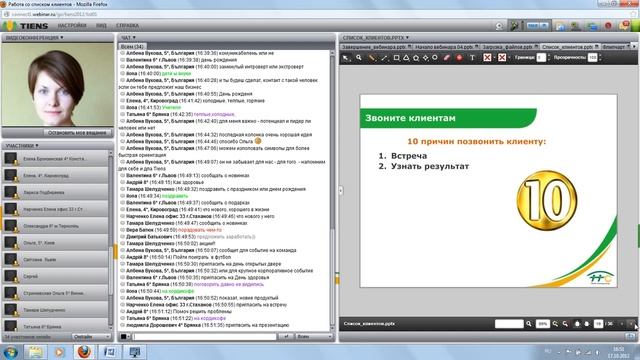Open the chat text color swatch

point(124,337)
